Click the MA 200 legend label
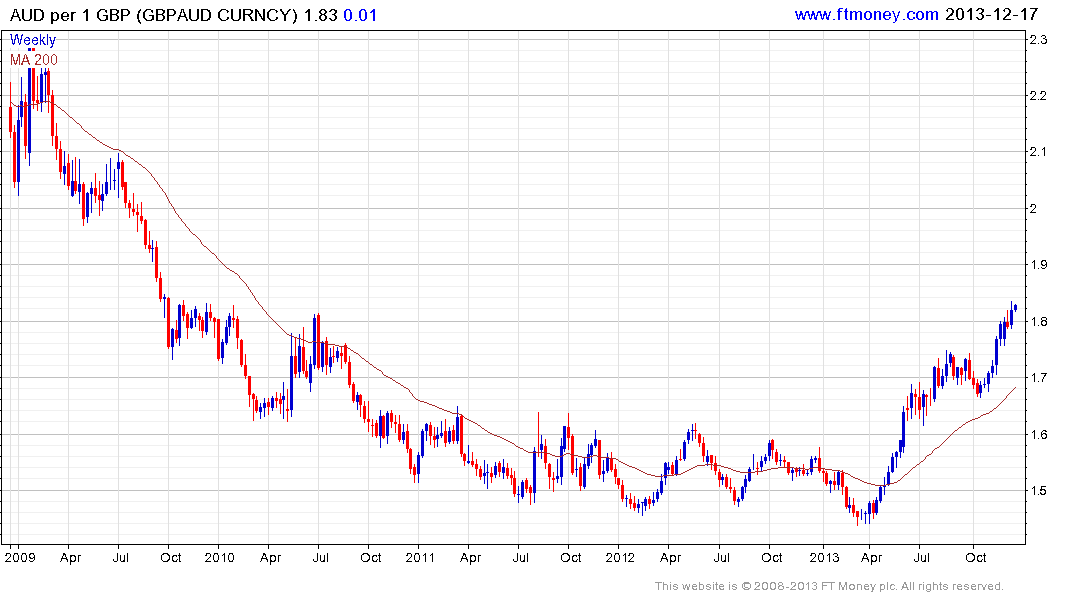 (x=34, y=60)
